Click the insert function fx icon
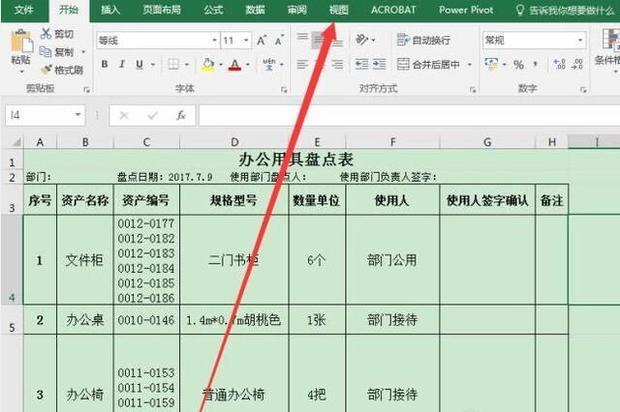This screenshot has width=620, height=412. tap(181, 115)
